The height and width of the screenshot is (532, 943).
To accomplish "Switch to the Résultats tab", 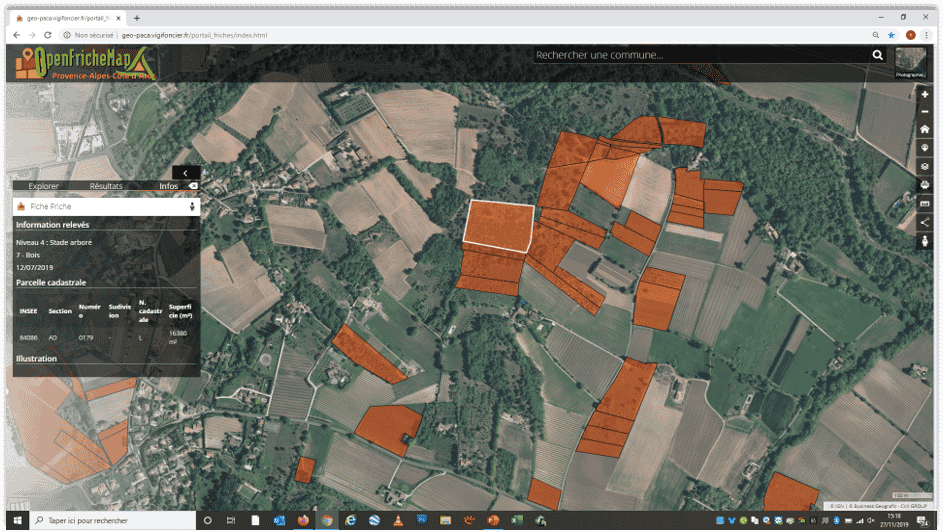I will pos(106,186).
